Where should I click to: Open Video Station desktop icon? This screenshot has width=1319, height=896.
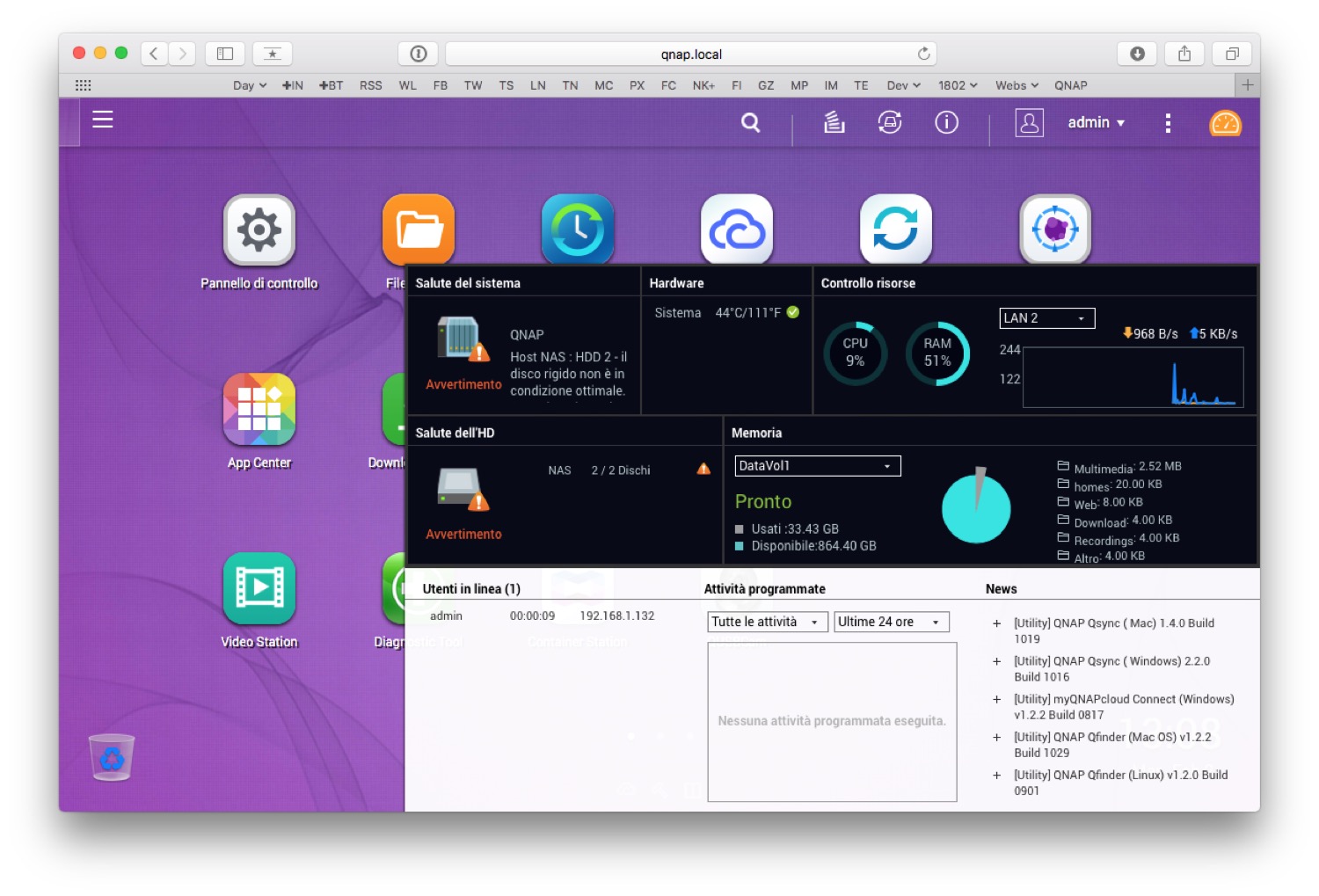click(259, 588)
